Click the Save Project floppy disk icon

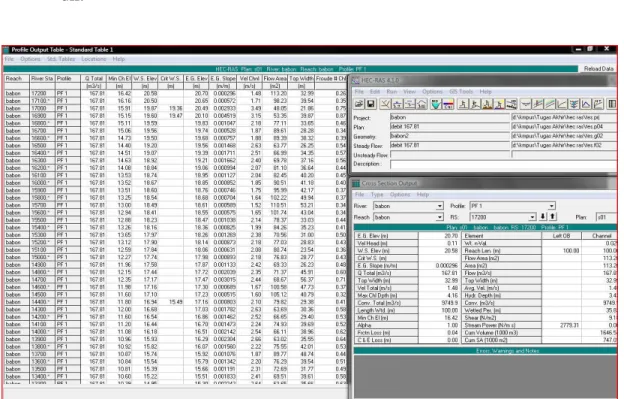(371, 104)
